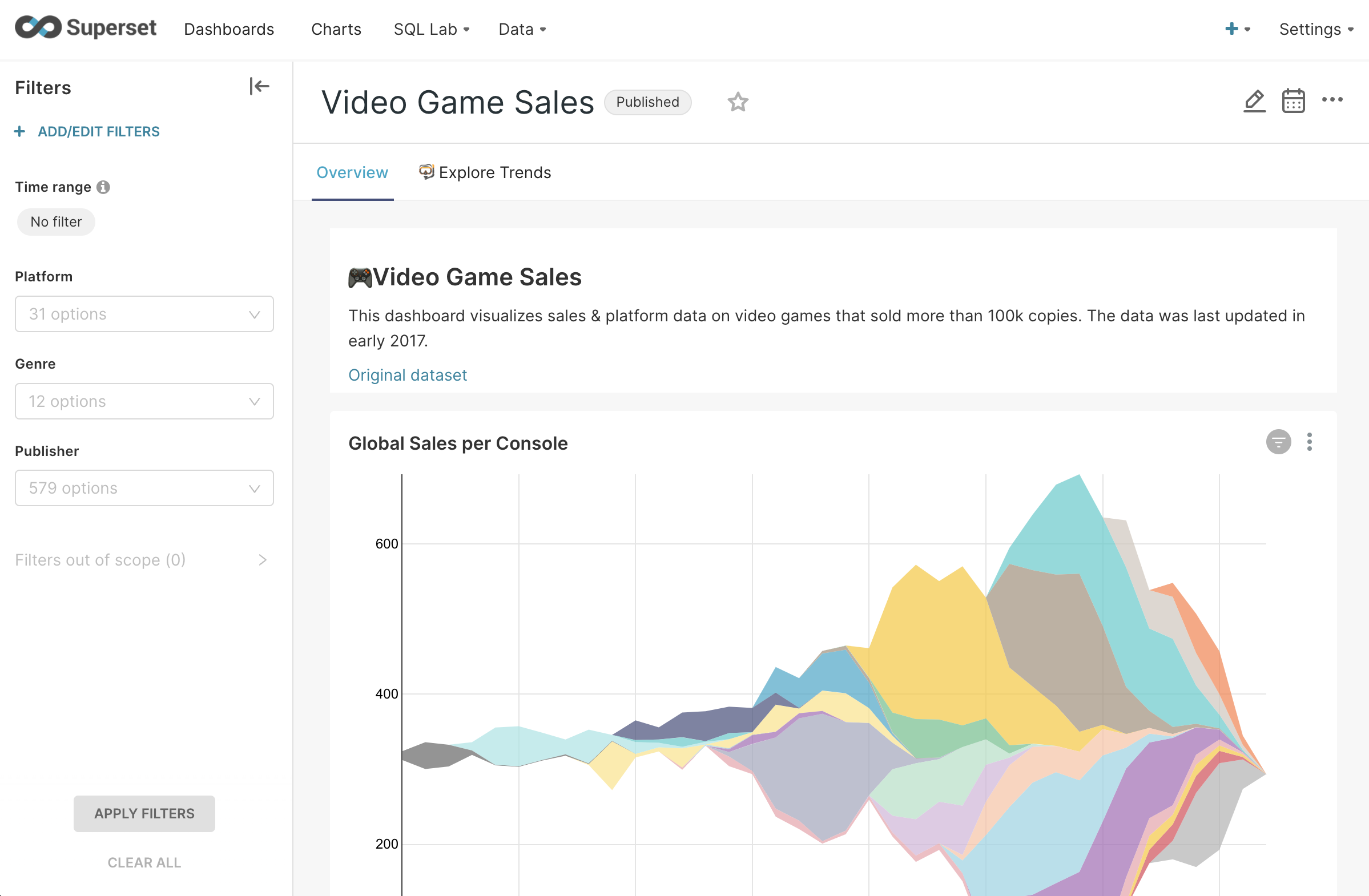Expand the Platform dropdown filter
Image resolution: width=1369 pixels, height=896 pixels.
pyautogui.click(x=144, y=313)
